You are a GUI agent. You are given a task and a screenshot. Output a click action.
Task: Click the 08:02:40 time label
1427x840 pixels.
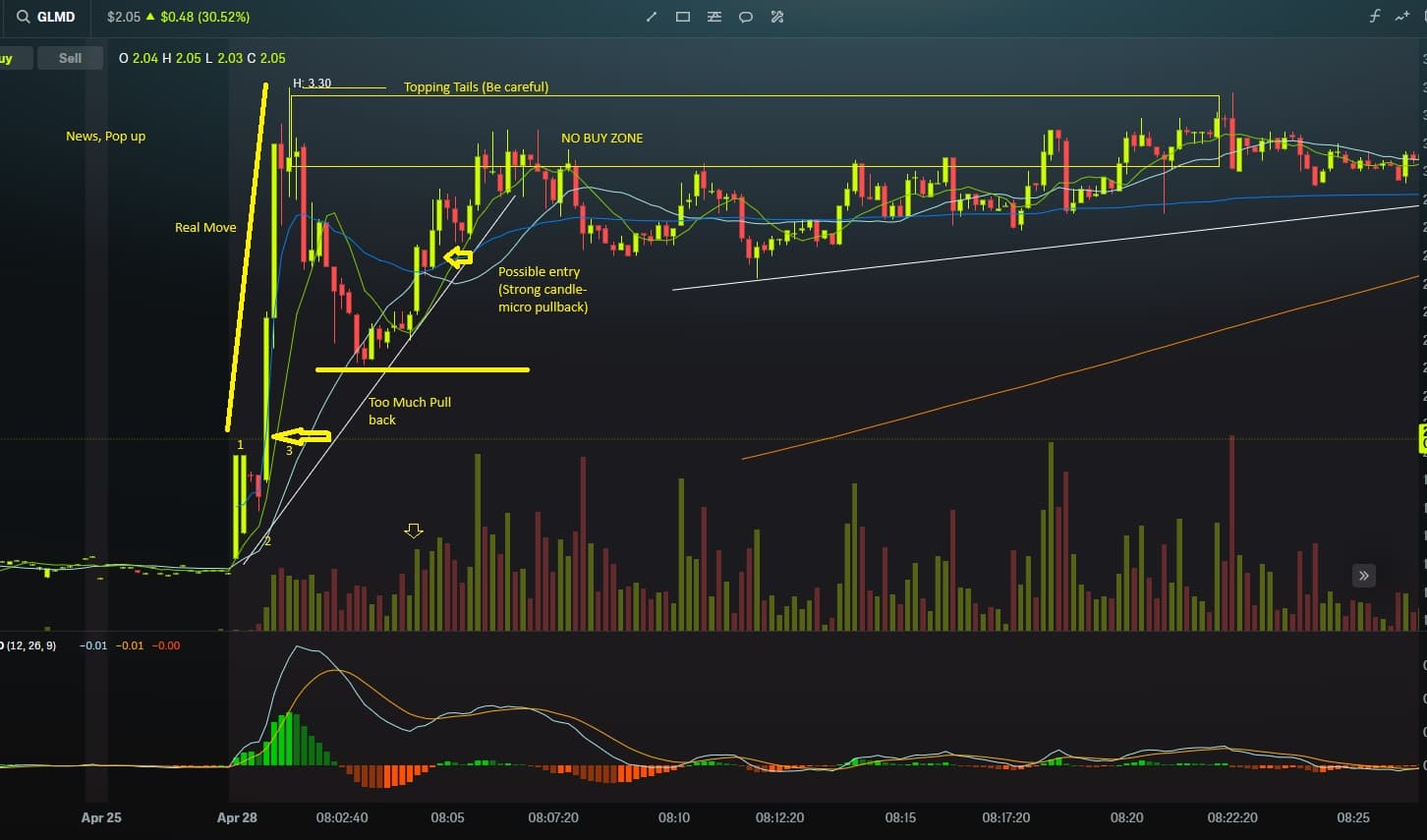tap(342, 817)
